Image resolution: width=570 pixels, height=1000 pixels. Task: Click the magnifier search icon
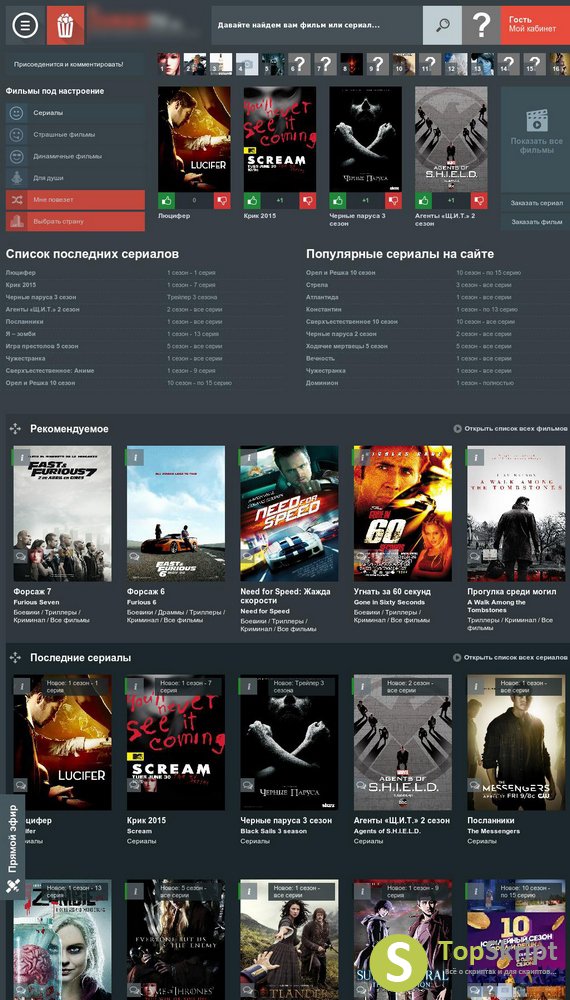[442, 25]
